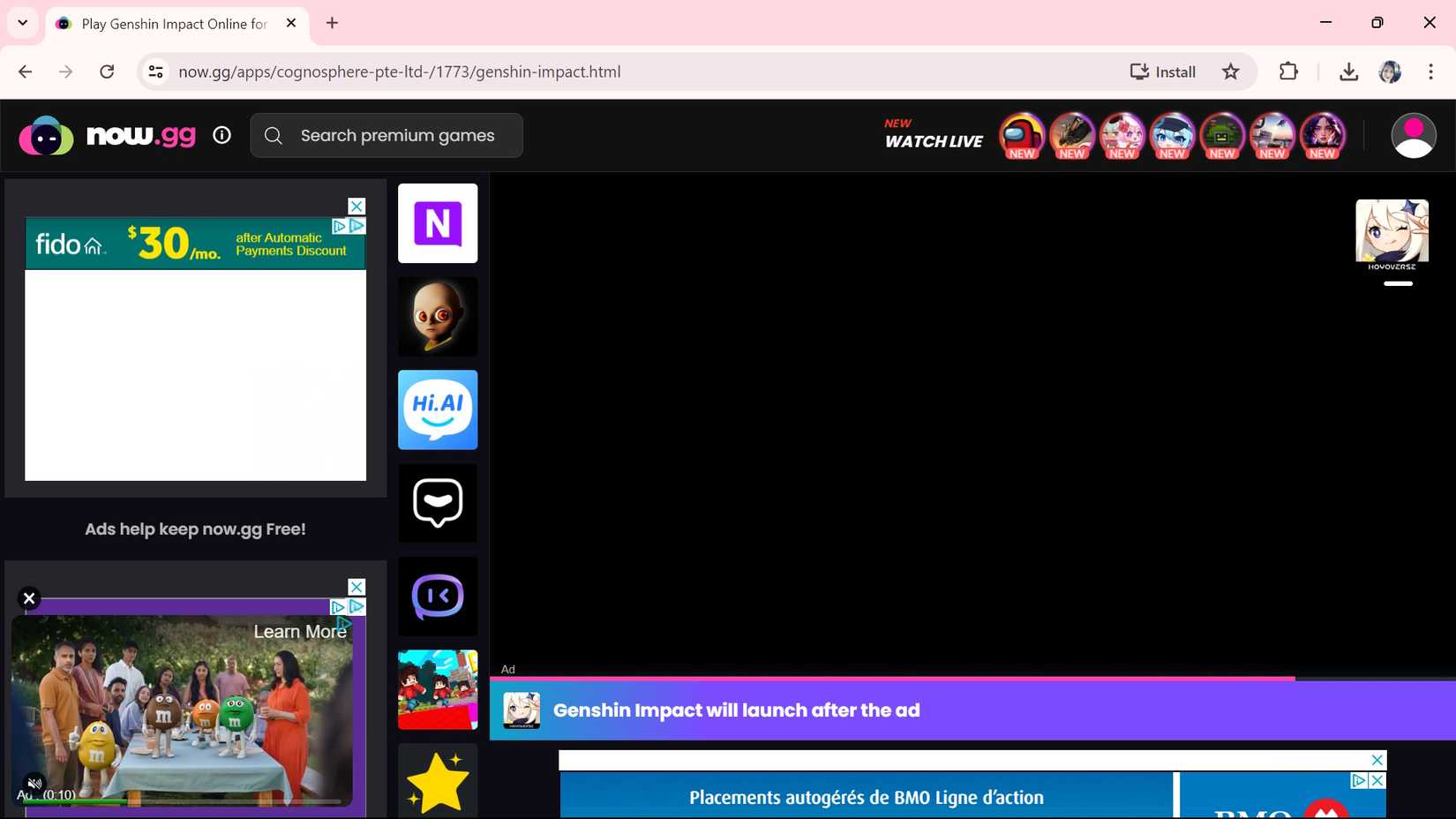1456x819 pixels.
Task: Open a new browser tab
Action: tap(332, 23)
